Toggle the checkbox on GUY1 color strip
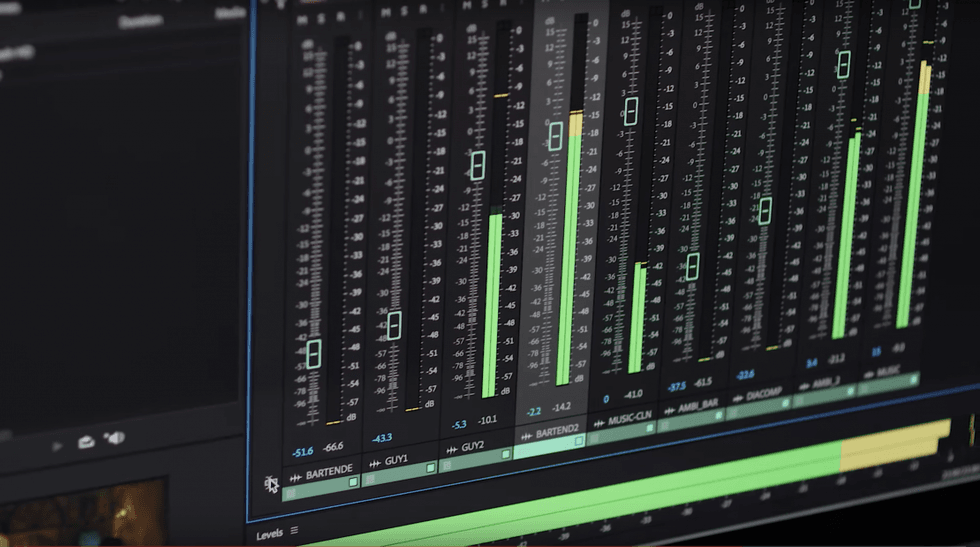 pyautogui.click(x=431, y=468)
